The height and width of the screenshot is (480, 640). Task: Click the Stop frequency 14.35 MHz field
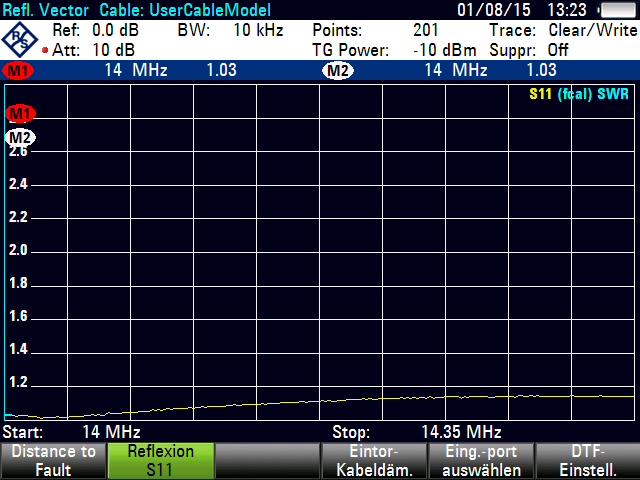coord(460,432)
